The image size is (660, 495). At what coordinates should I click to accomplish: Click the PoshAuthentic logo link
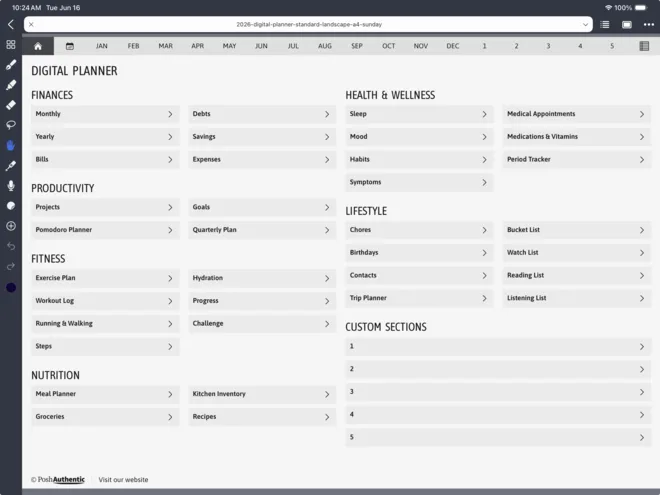[x=58, y=479]
